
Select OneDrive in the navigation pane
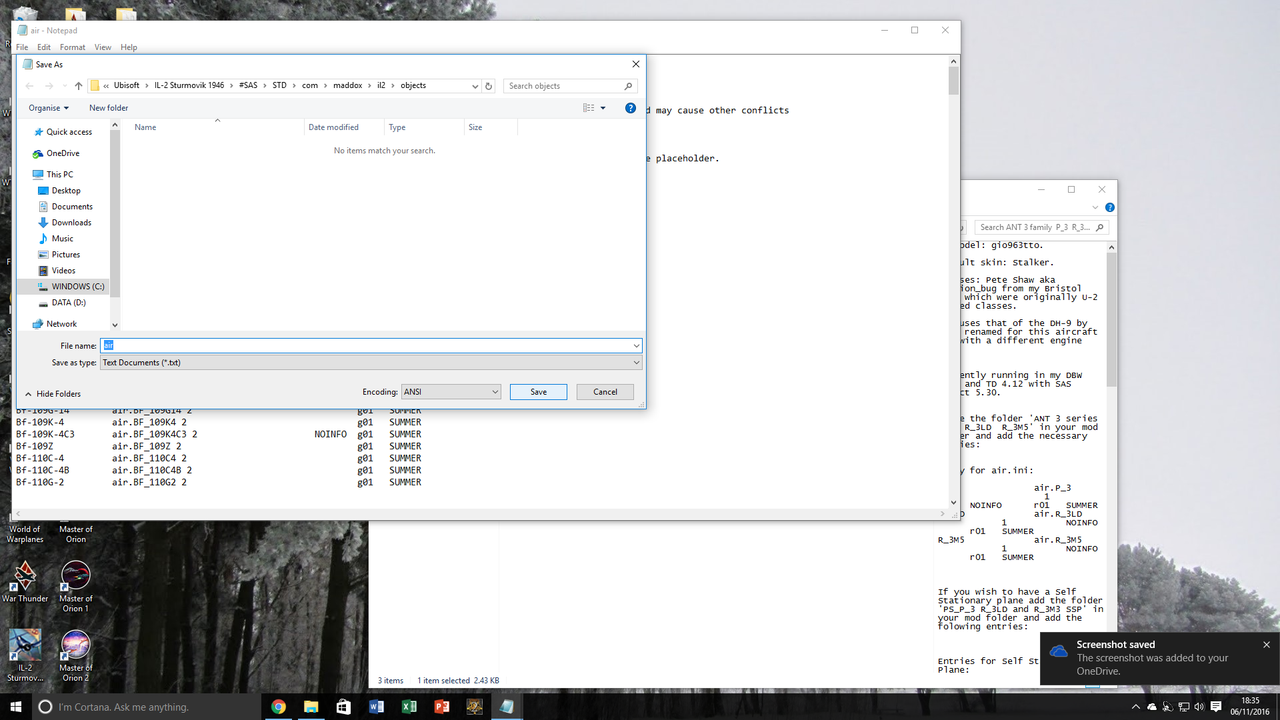pos(62,153)
